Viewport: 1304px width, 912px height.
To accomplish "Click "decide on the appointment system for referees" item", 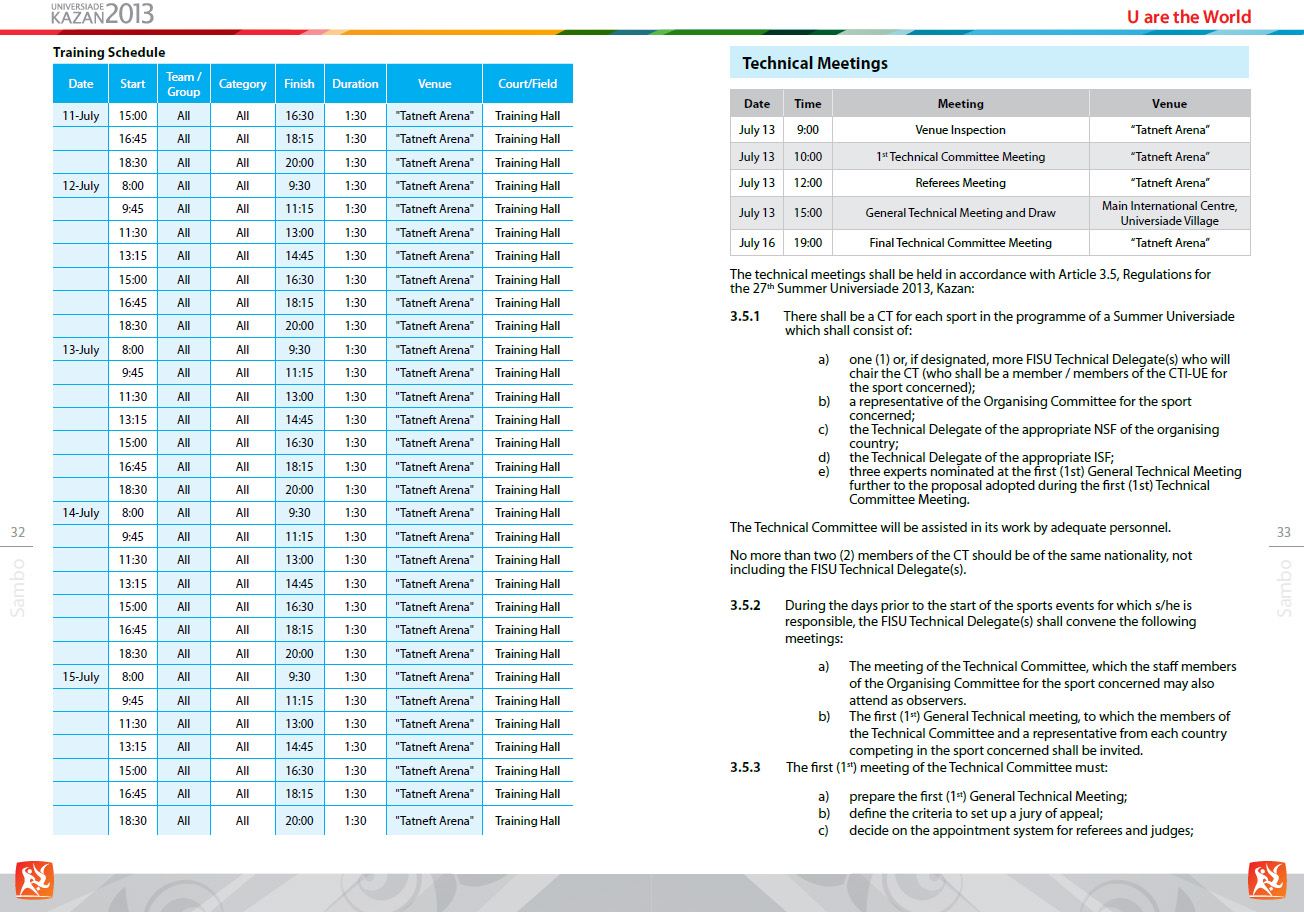I will pyautogui.click(x=1021, y=831).
